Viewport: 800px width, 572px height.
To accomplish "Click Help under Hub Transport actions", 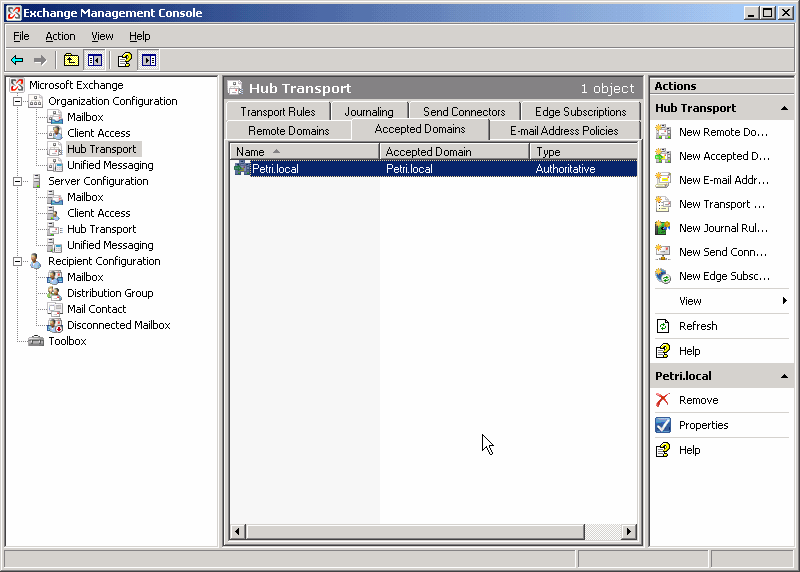I will click(689, 351).
